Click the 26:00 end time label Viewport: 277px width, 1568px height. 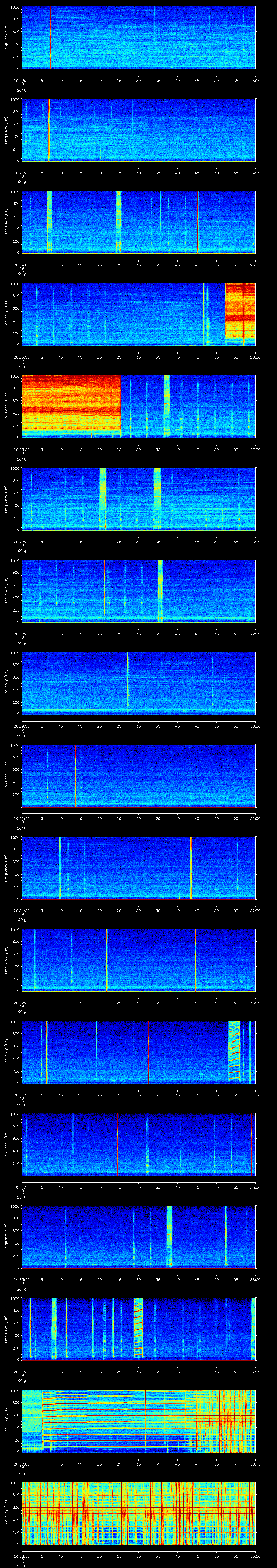(255, 357)
